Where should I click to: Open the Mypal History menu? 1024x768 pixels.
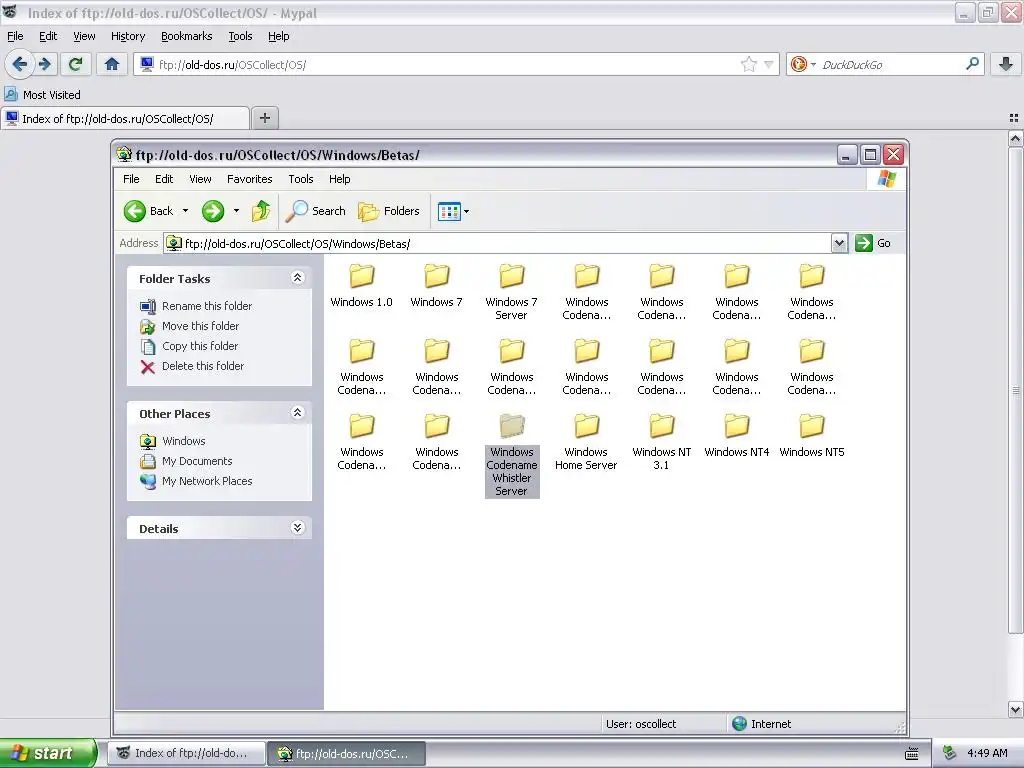click(128, 36)
